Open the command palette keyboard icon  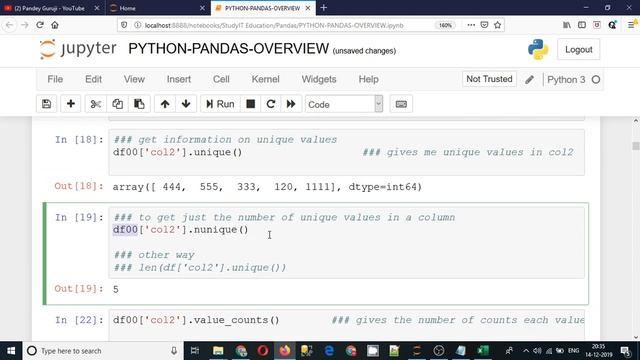point(401,104)
